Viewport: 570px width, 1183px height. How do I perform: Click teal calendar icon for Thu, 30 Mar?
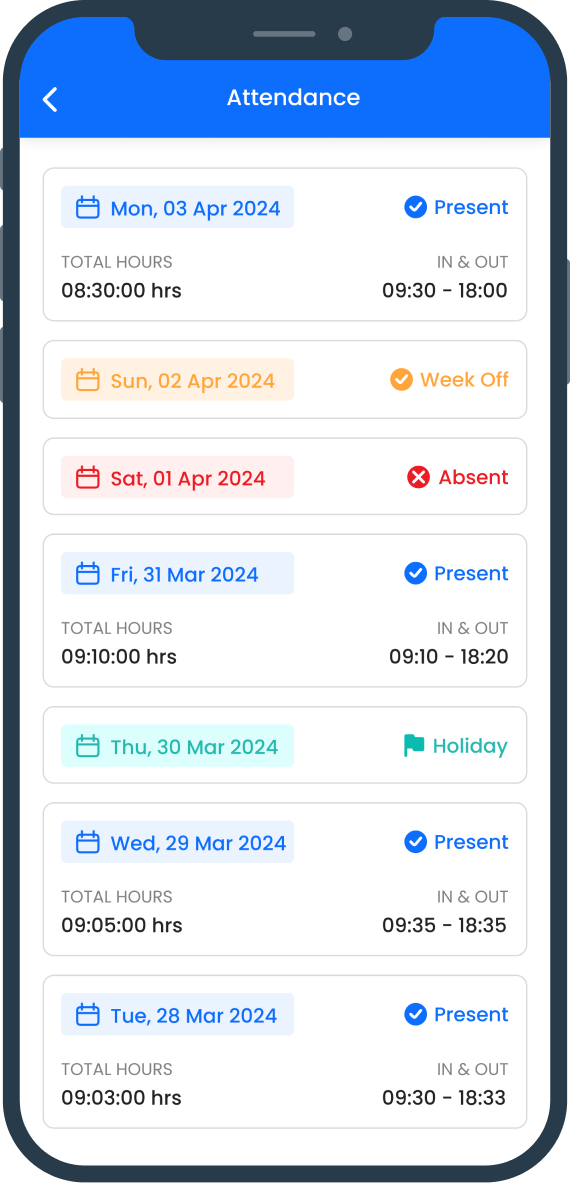[88, 746]
